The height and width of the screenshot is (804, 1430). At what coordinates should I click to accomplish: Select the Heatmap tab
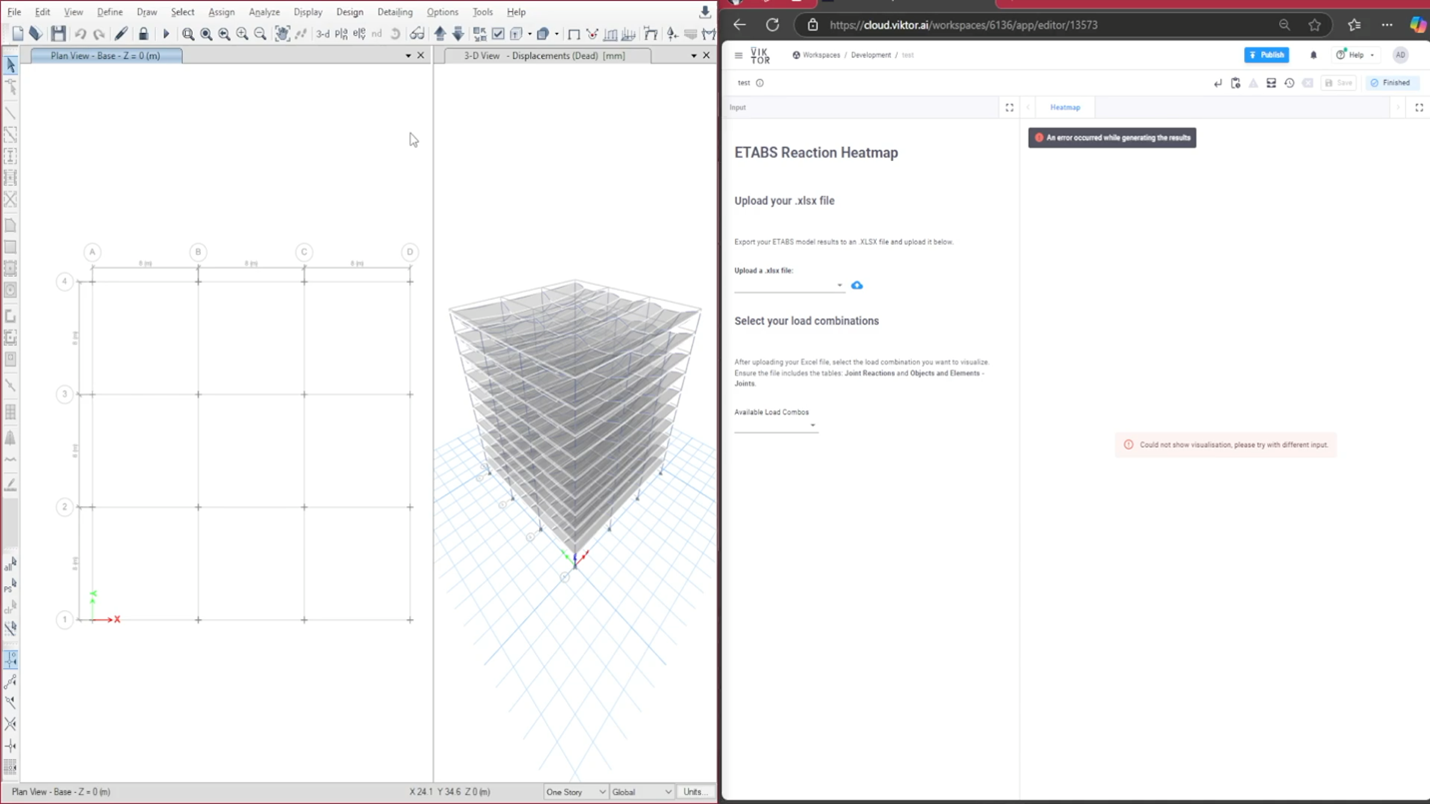coord(1065,107)
